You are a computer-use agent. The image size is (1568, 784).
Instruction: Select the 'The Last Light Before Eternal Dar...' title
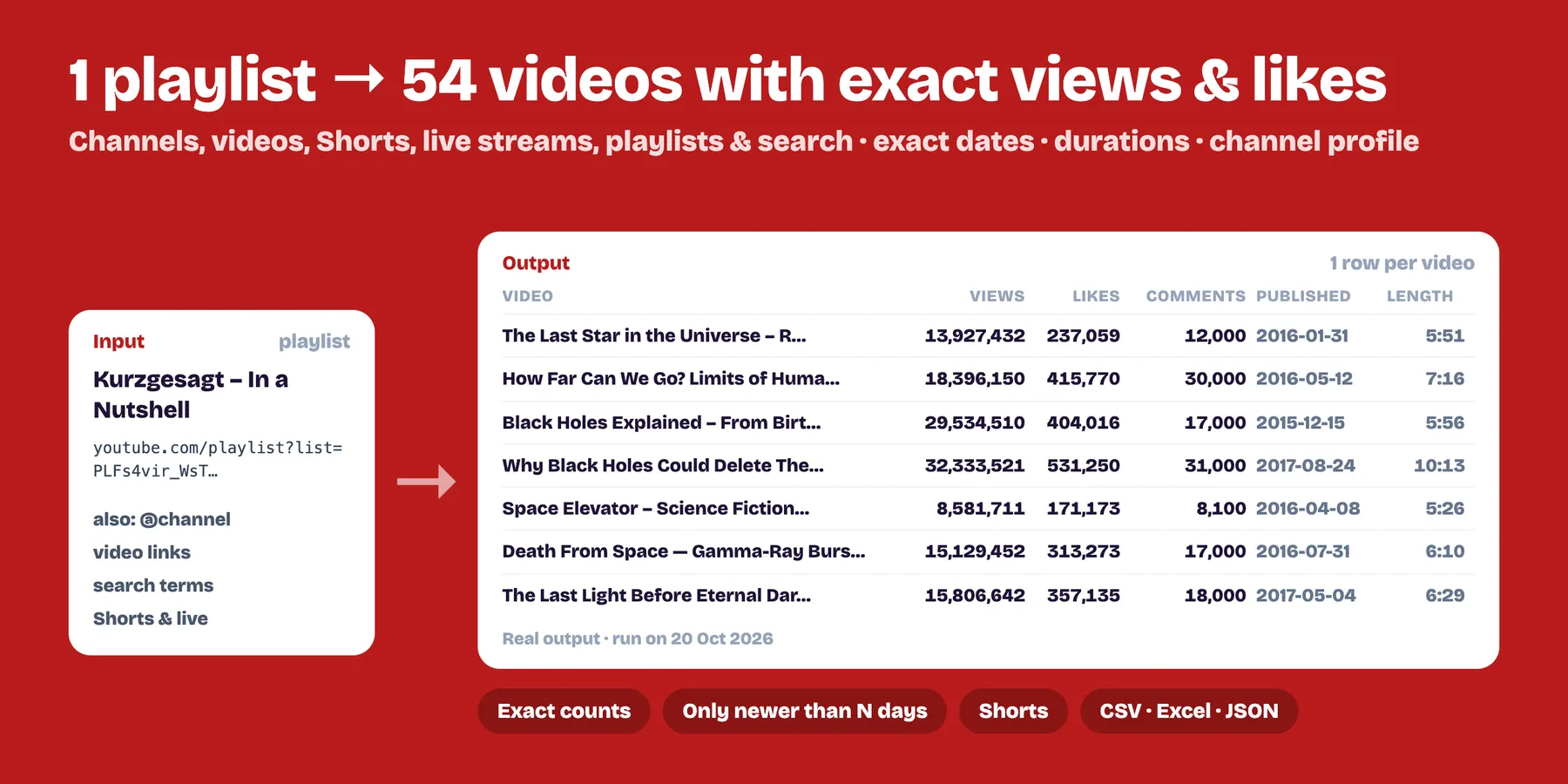[657, 595]
